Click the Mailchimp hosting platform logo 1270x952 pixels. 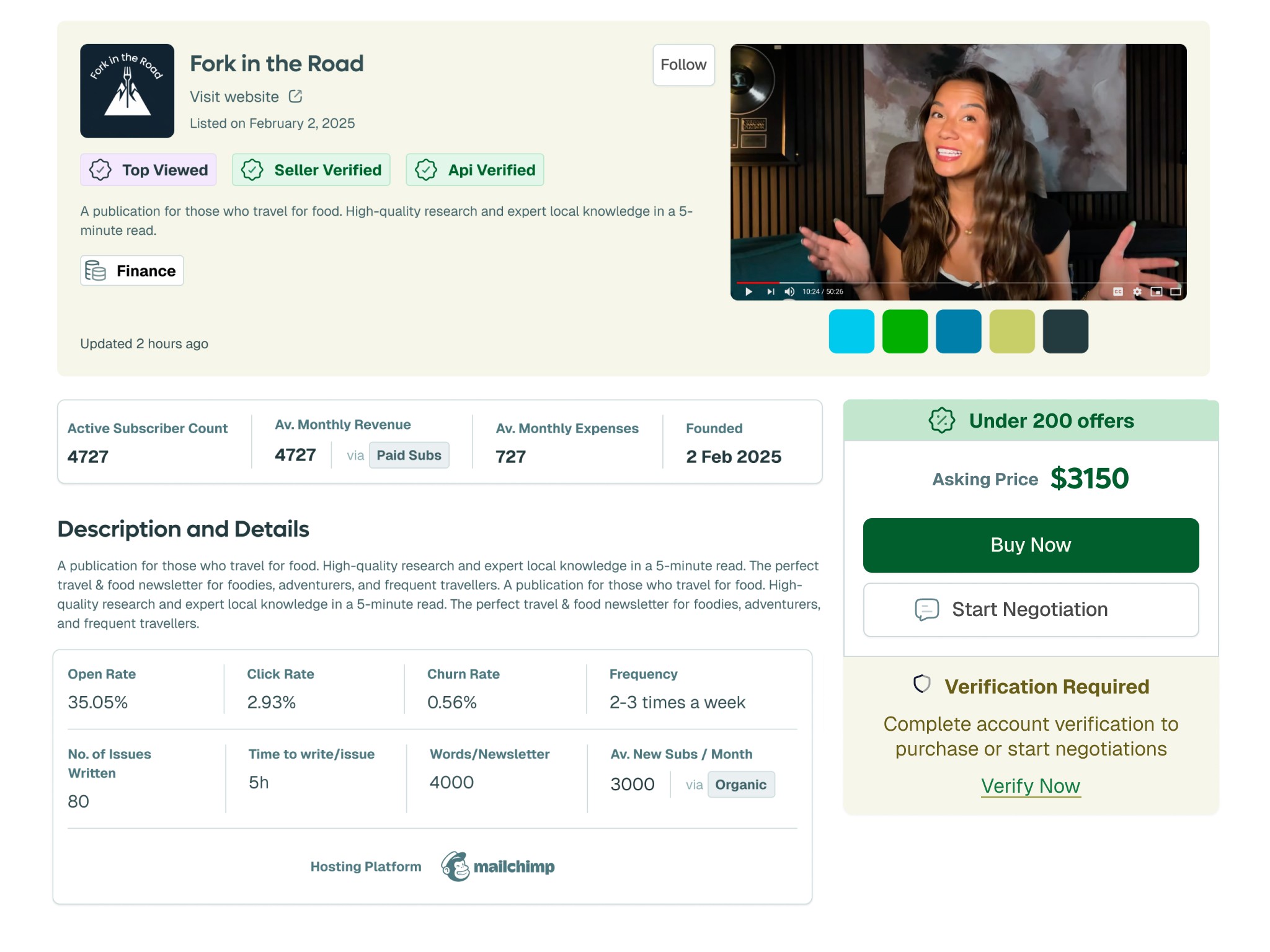pos(498,866)
